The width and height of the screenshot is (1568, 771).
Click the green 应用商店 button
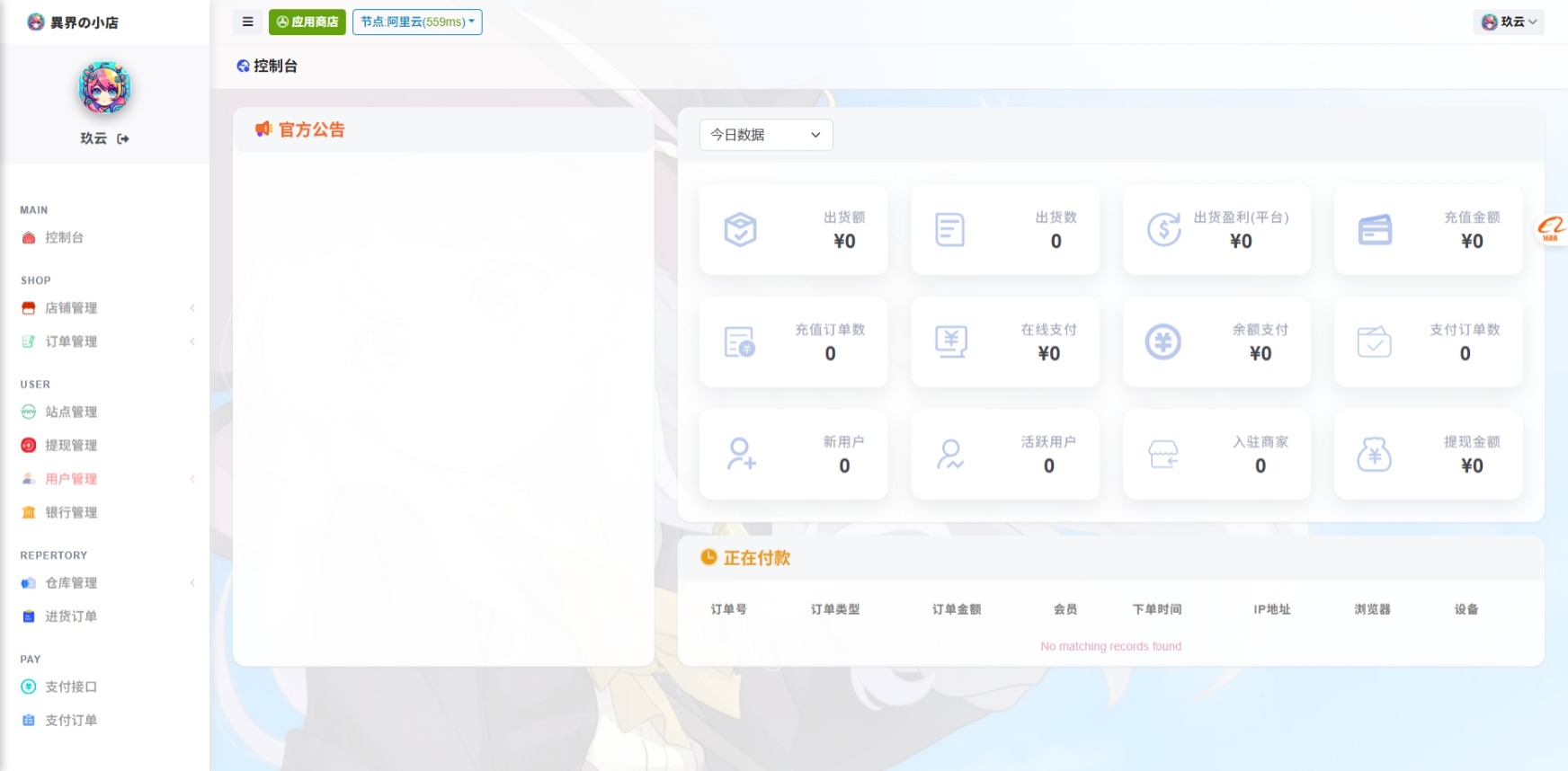point(307,22)
